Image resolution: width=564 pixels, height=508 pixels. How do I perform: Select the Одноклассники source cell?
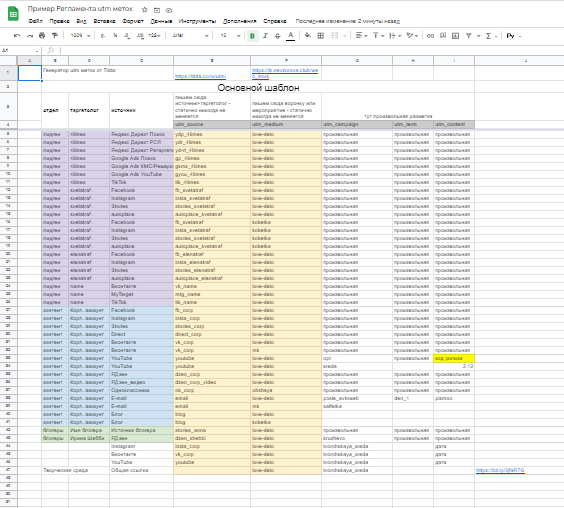(x=141, y=390)
